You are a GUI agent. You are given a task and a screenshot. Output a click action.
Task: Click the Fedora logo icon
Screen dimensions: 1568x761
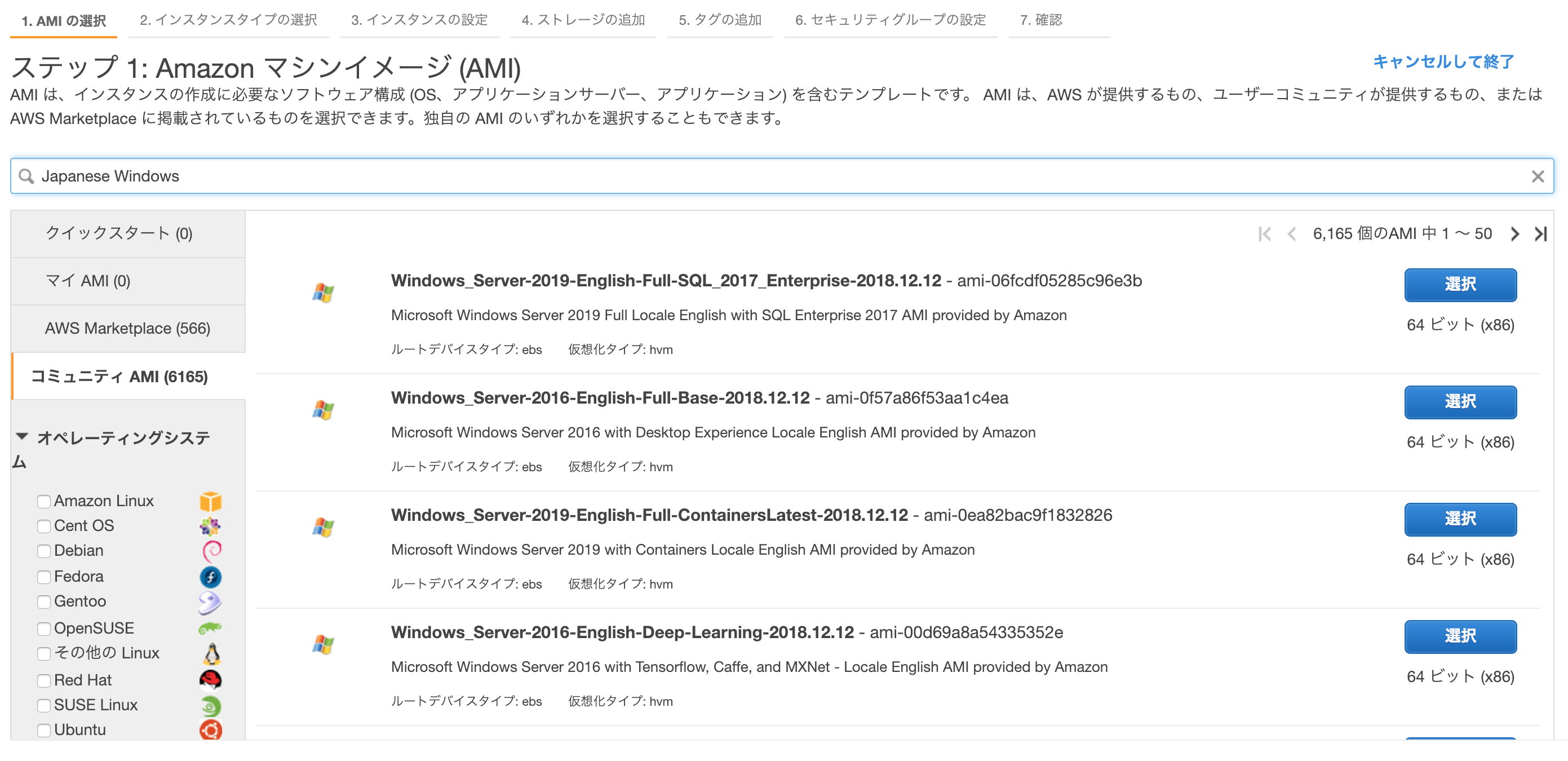[x=210, y=577]
